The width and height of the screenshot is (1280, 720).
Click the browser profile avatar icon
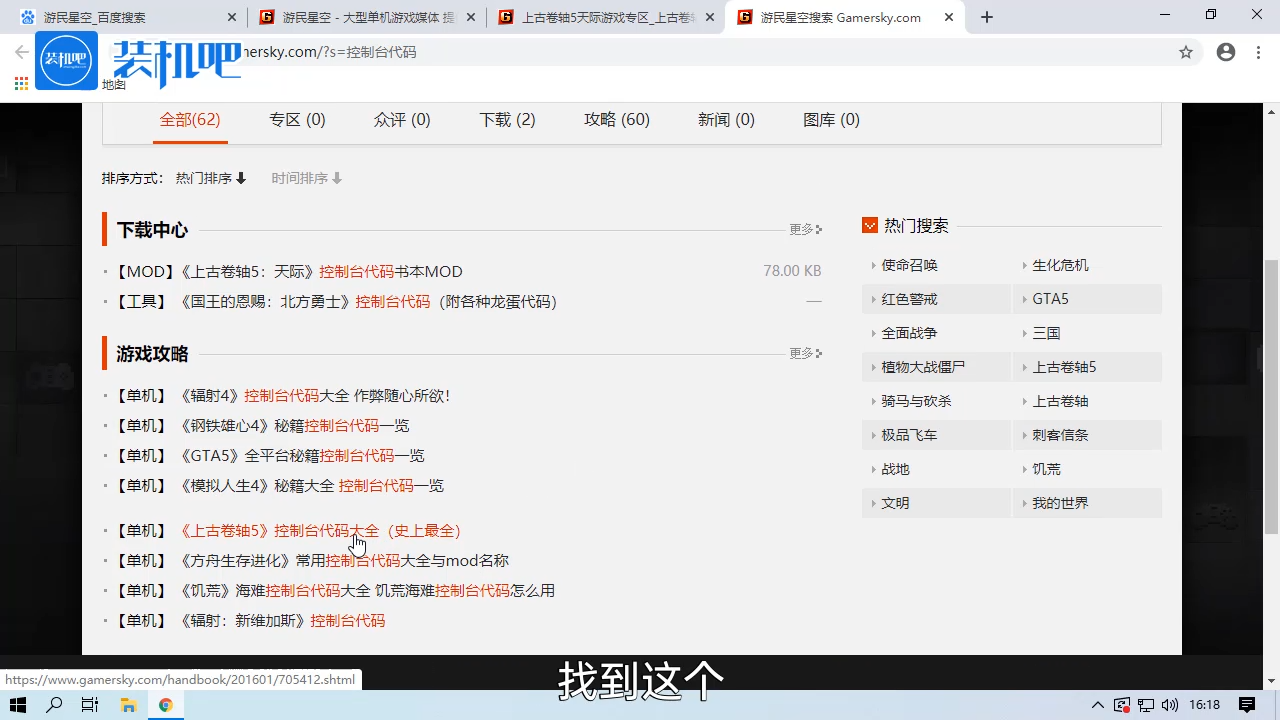pos(1225,52)
